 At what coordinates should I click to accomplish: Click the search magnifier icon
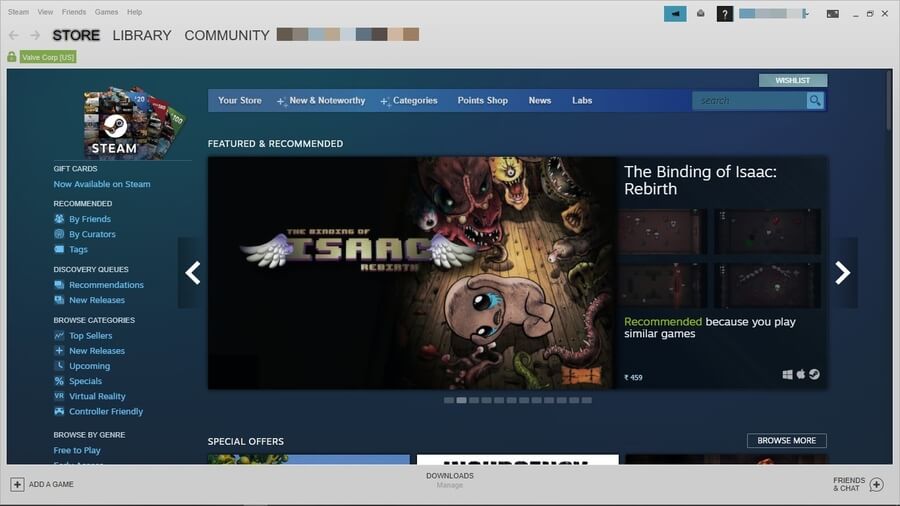815,100
